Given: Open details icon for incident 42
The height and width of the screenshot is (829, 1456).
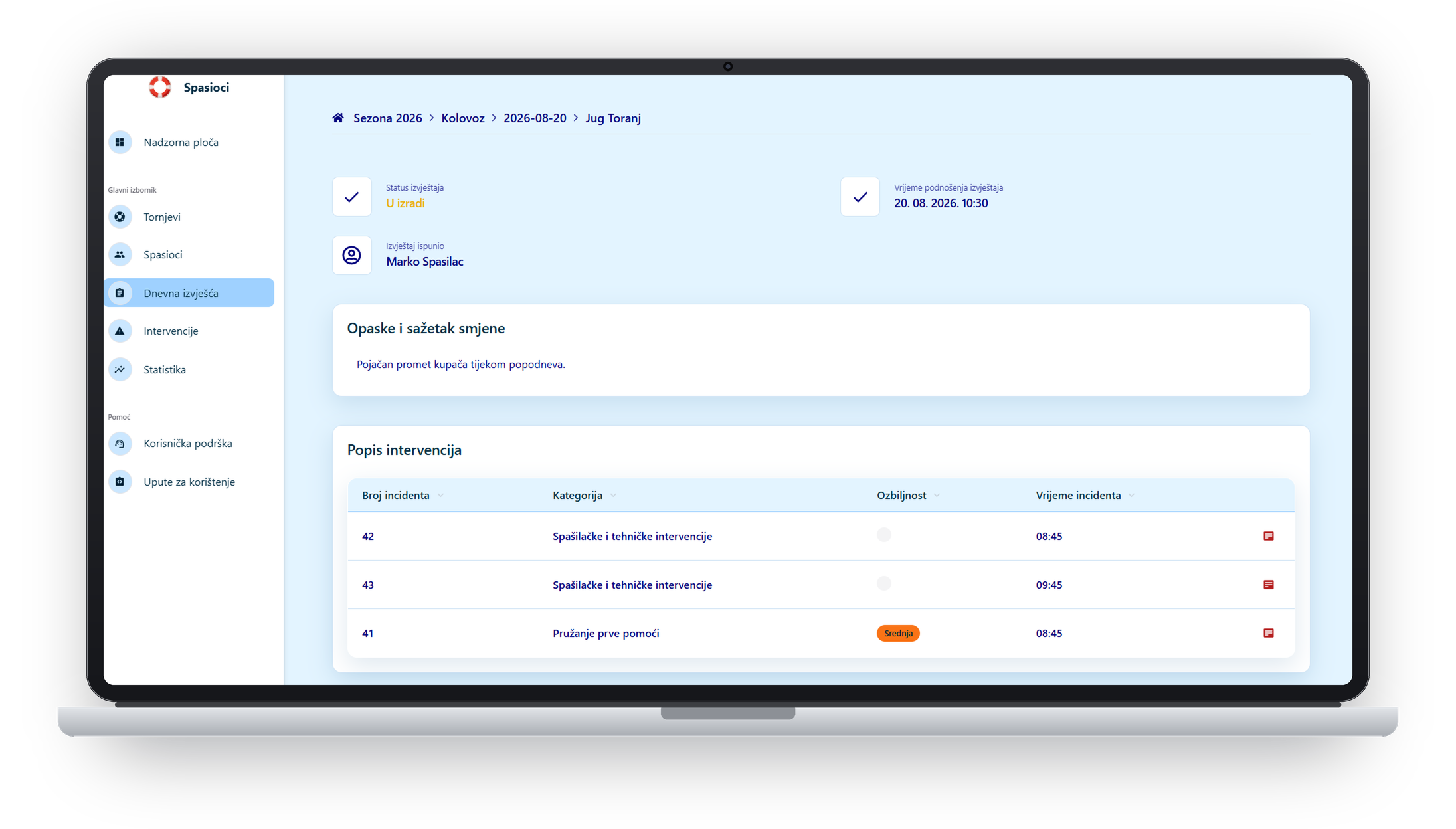Looking at the screenshot, I should click(1268, 536).
